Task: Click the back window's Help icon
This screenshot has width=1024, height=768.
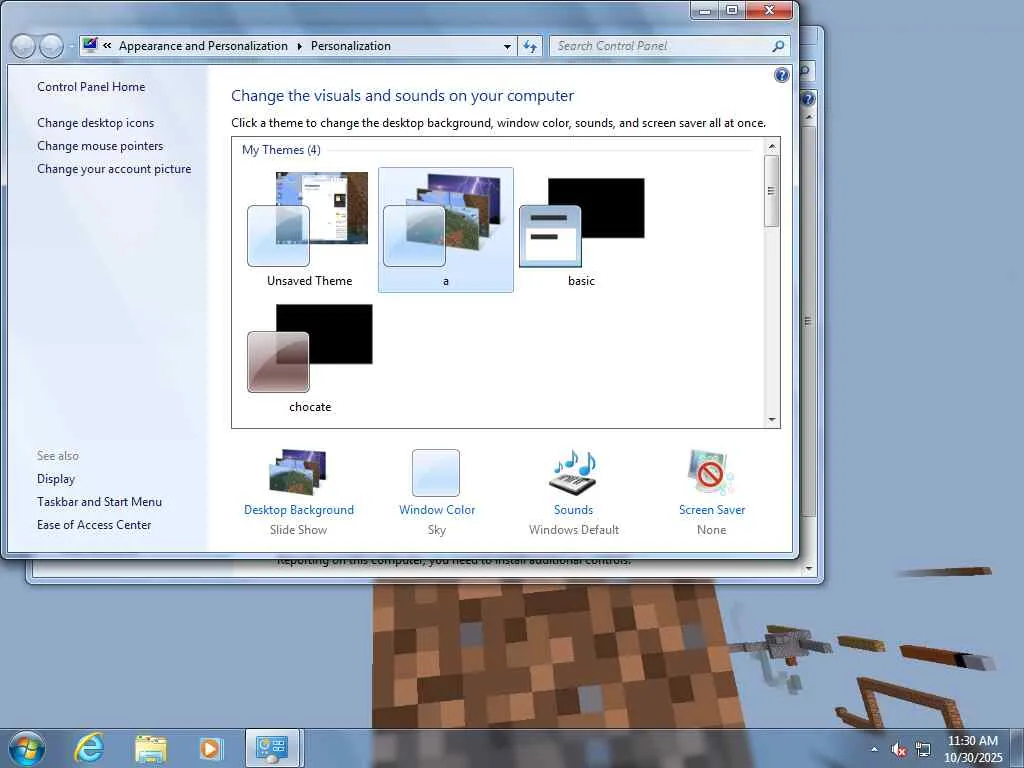Action: point(808,99)
